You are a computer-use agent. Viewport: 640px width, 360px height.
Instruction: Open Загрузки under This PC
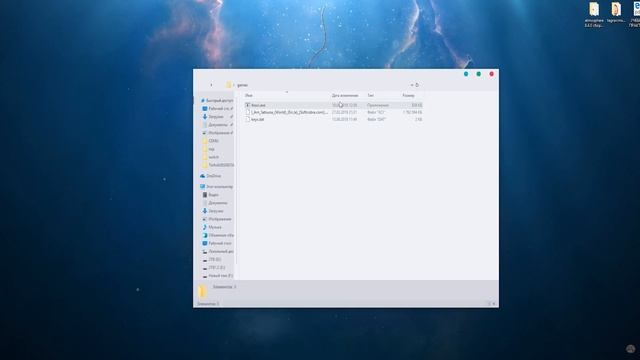213,211
